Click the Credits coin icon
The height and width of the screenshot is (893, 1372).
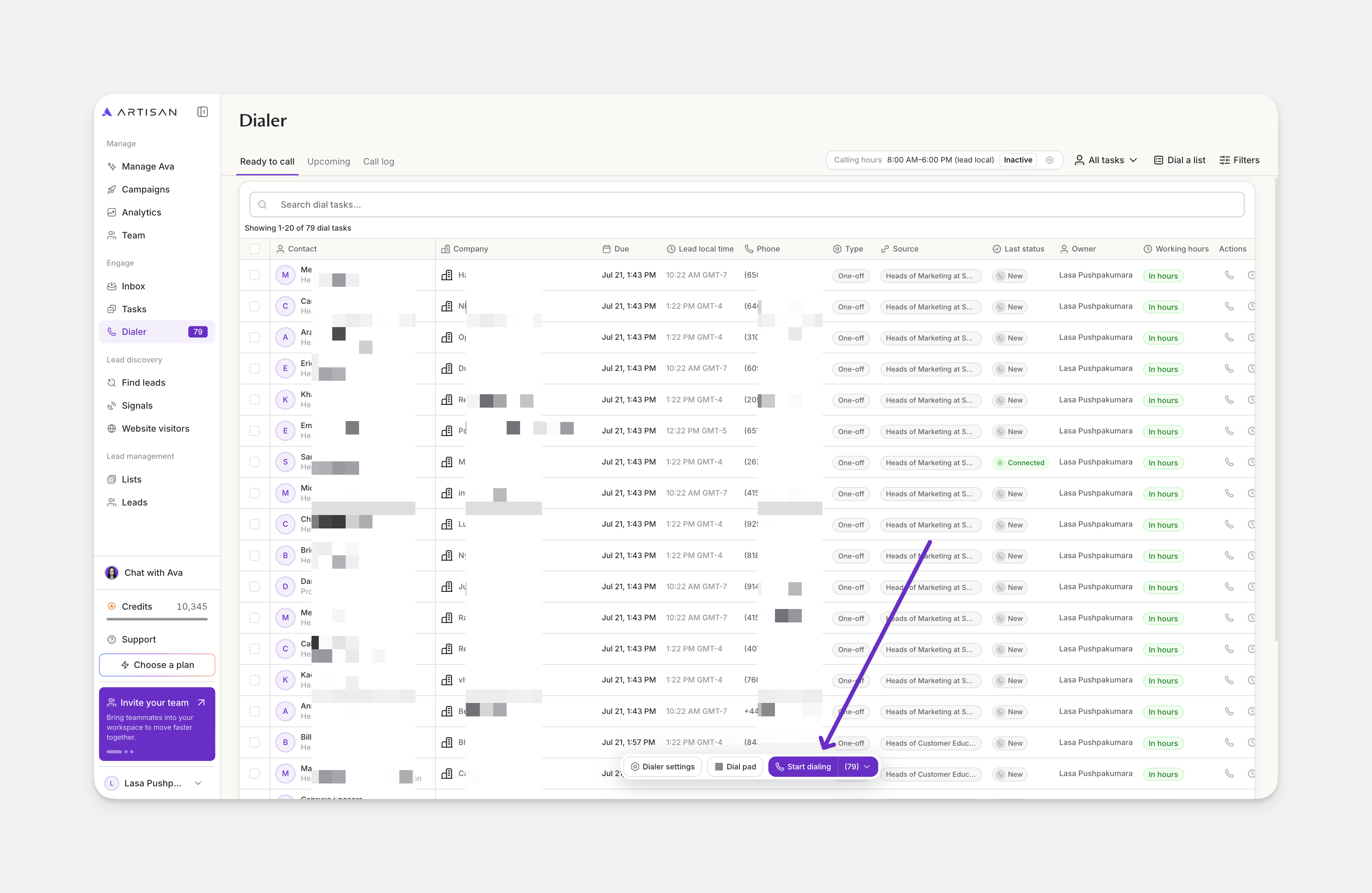pyautogui.click(x=112, y=606)
